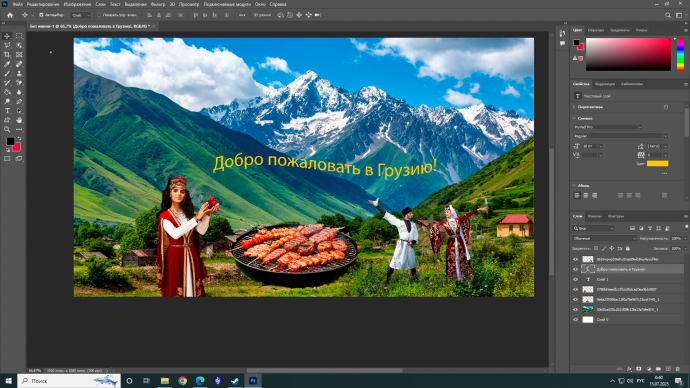
Task: Open Google Chrome from the taskbar
Action: tap(182, 381)
